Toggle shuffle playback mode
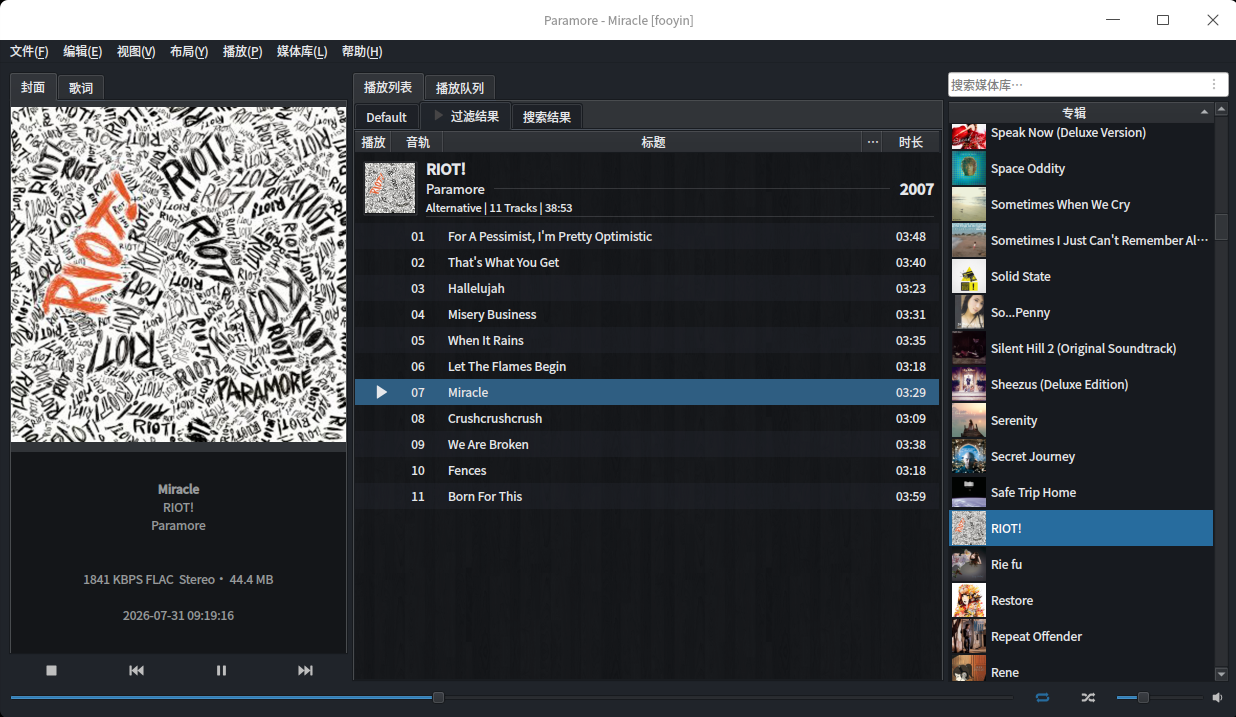This screenshot has height=717, width=1236. point(1088,697)
